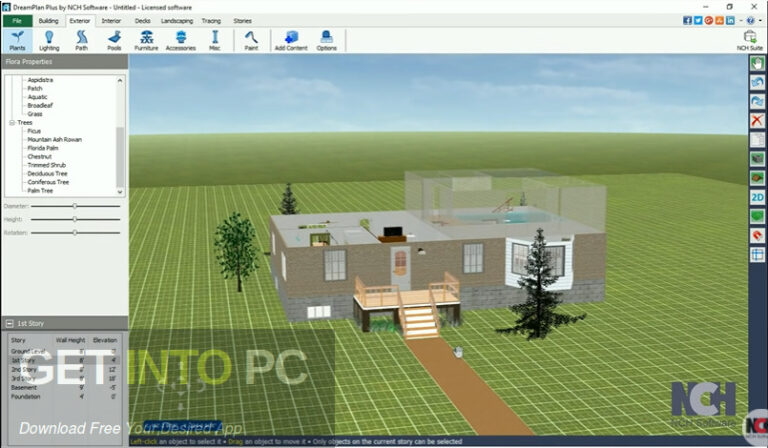Select Trimmed Shrub tree item
Screen dimensions: 768x448
click(x=47, y=165)
